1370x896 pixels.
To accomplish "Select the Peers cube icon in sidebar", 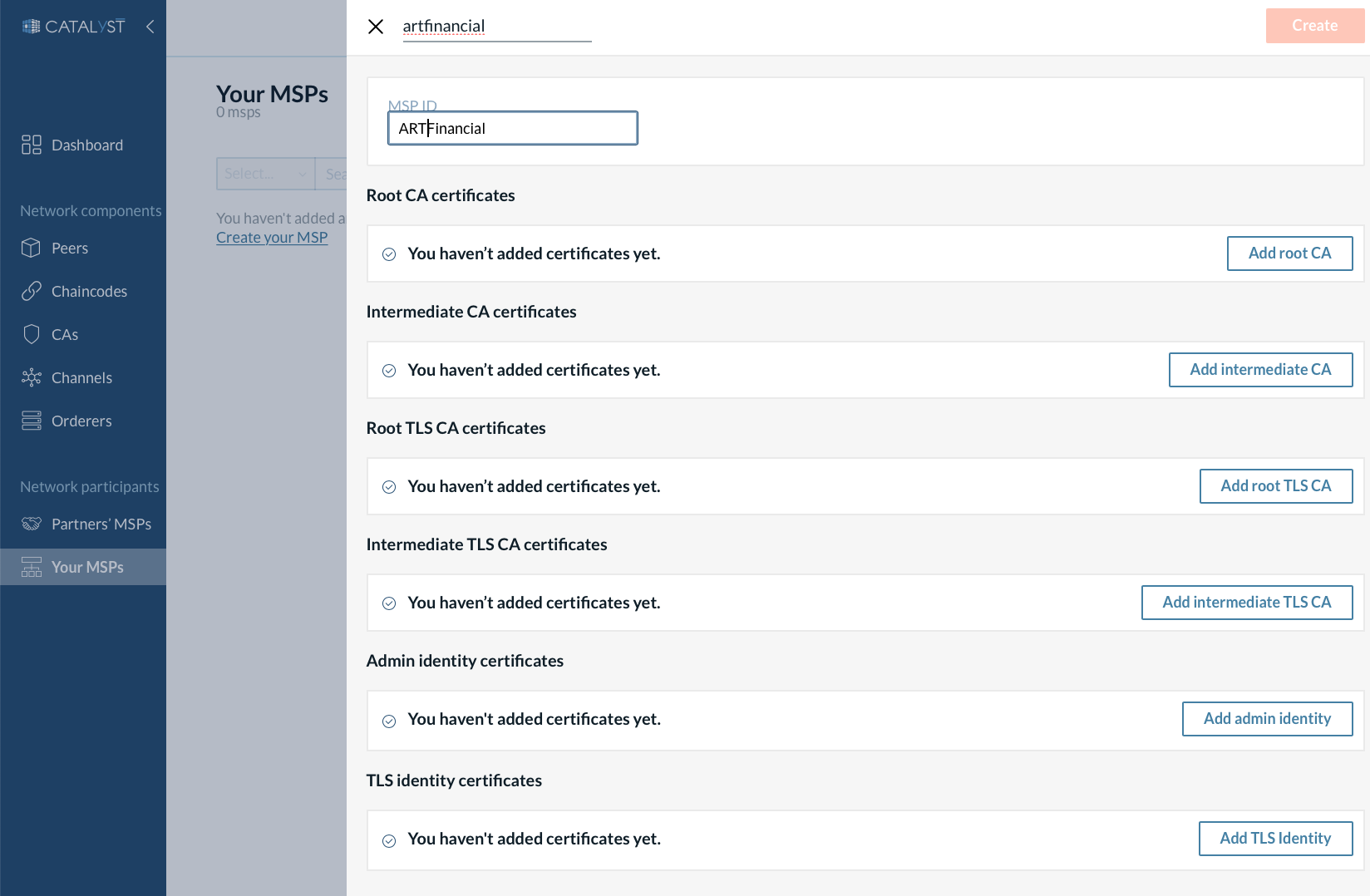I will coord(31,248).
